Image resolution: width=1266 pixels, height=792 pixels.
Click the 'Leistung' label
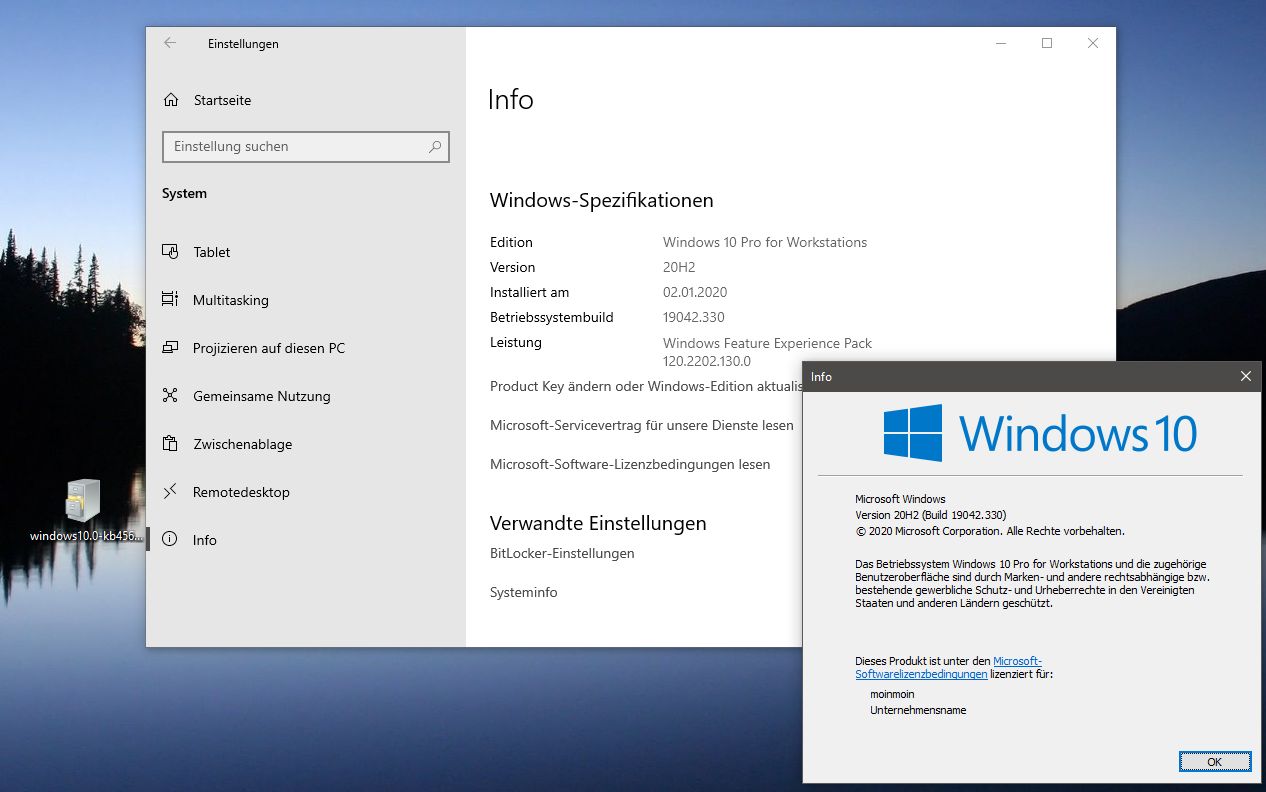516,342
